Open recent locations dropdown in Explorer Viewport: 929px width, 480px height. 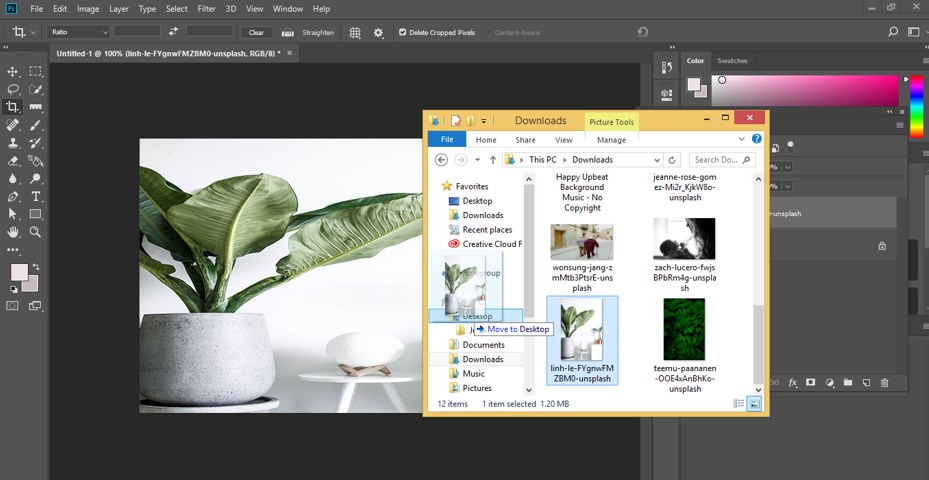click(x=478, y=160)
